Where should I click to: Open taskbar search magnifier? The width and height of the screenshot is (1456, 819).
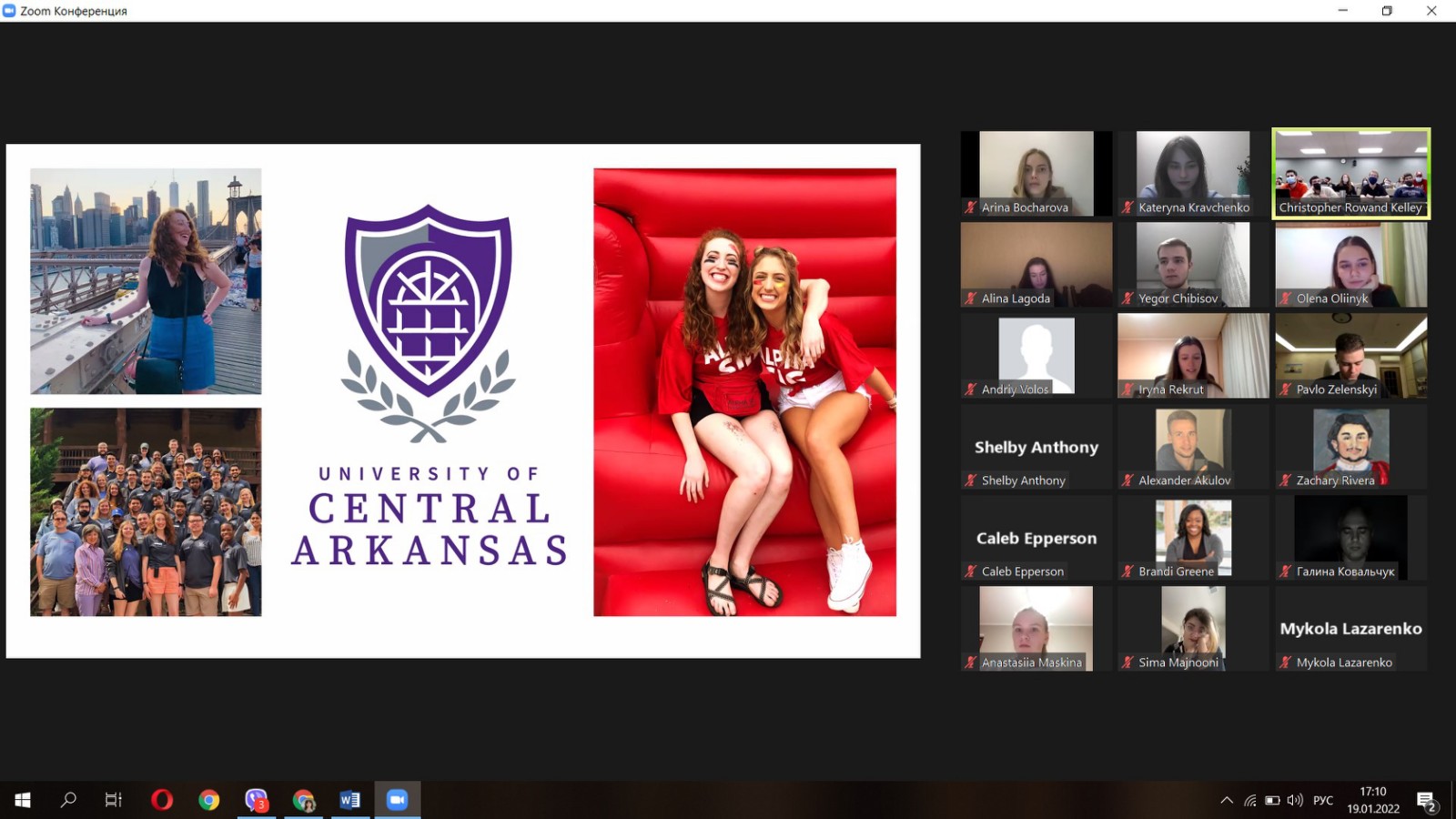(68, 800)
